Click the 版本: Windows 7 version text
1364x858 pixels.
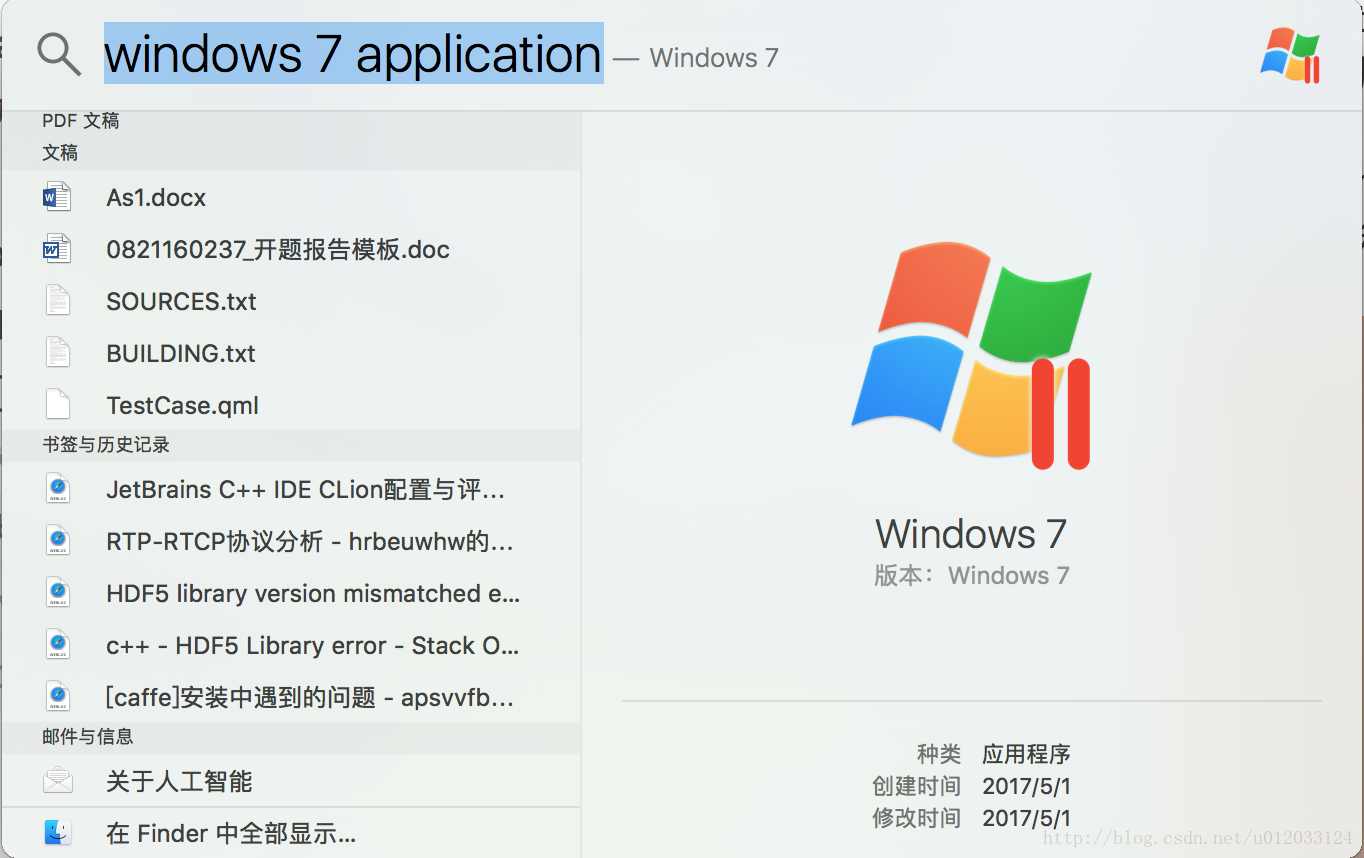[x=971, y=576]
